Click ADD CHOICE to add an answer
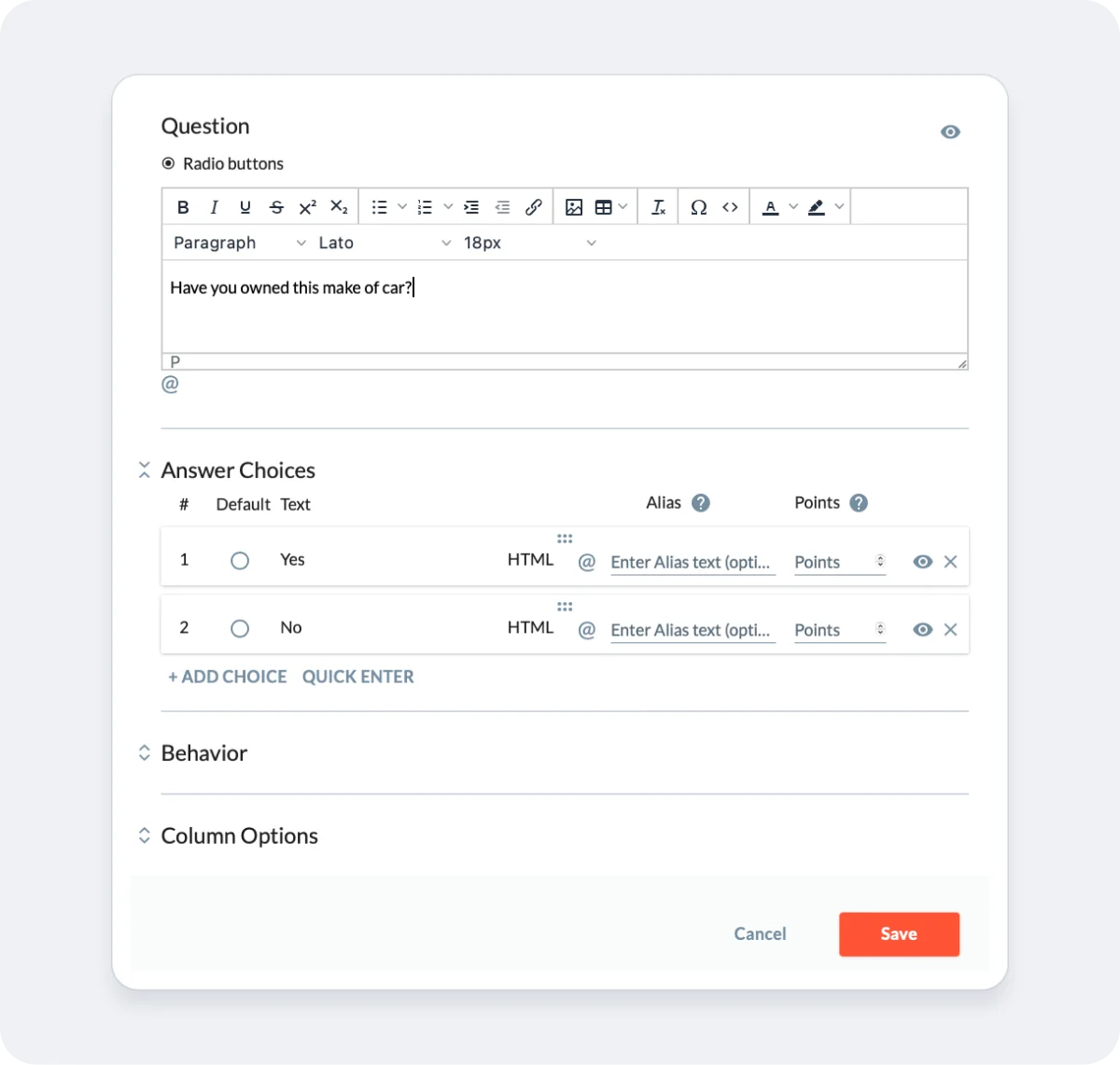Screen dimensions: 1120x1065 (x=227, y=676)
